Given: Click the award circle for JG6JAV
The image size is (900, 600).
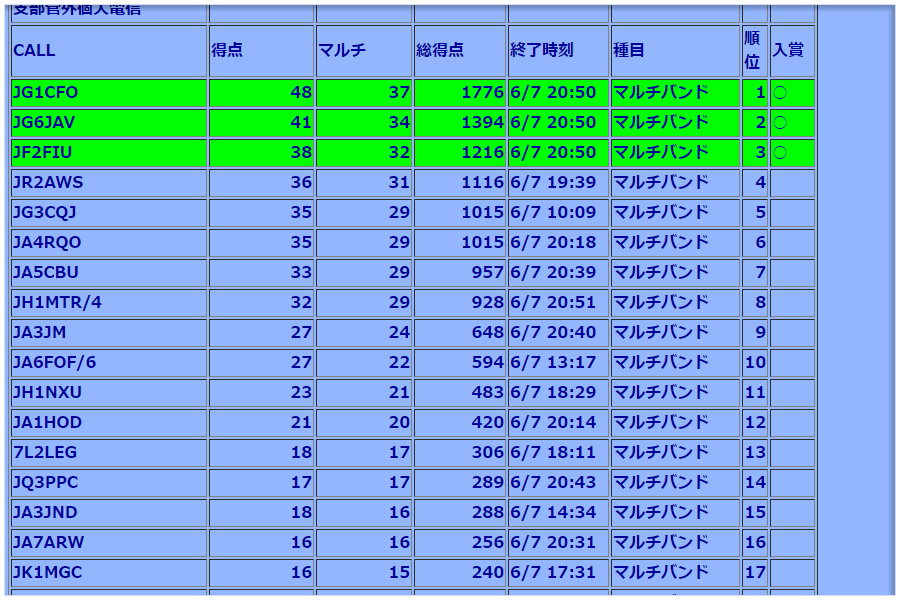Looking at the screenshot, I should pyautogui.click(x=780, y=123).
